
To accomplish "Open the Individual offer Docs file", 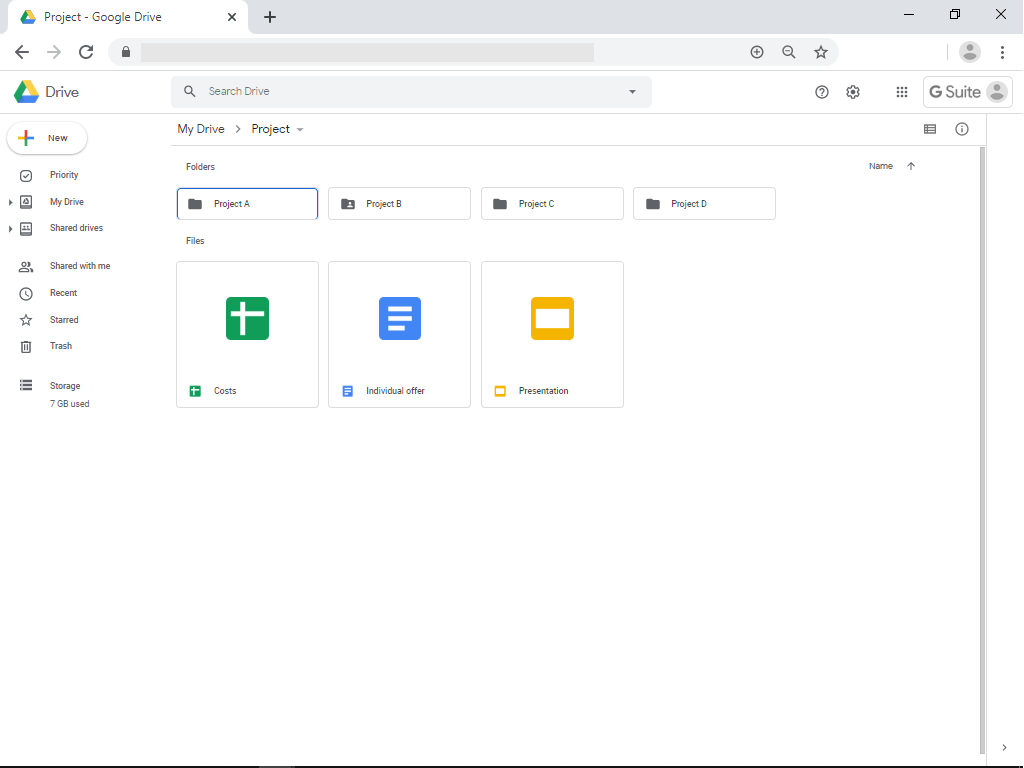I will point(399,318).
